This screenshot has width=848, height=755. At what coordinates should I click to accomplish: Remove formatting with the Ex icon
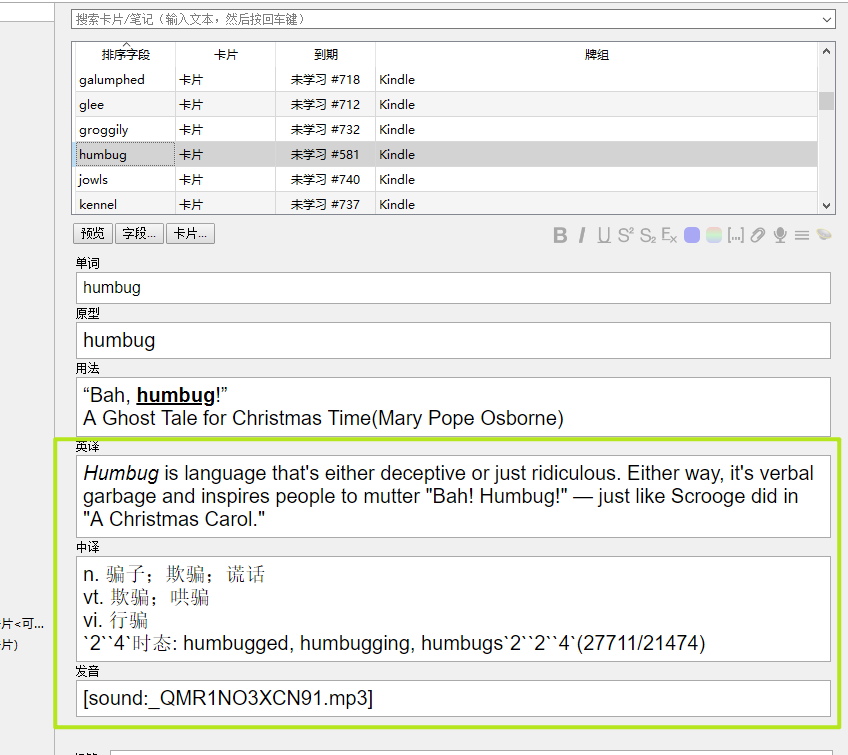(x=669, y=235)
